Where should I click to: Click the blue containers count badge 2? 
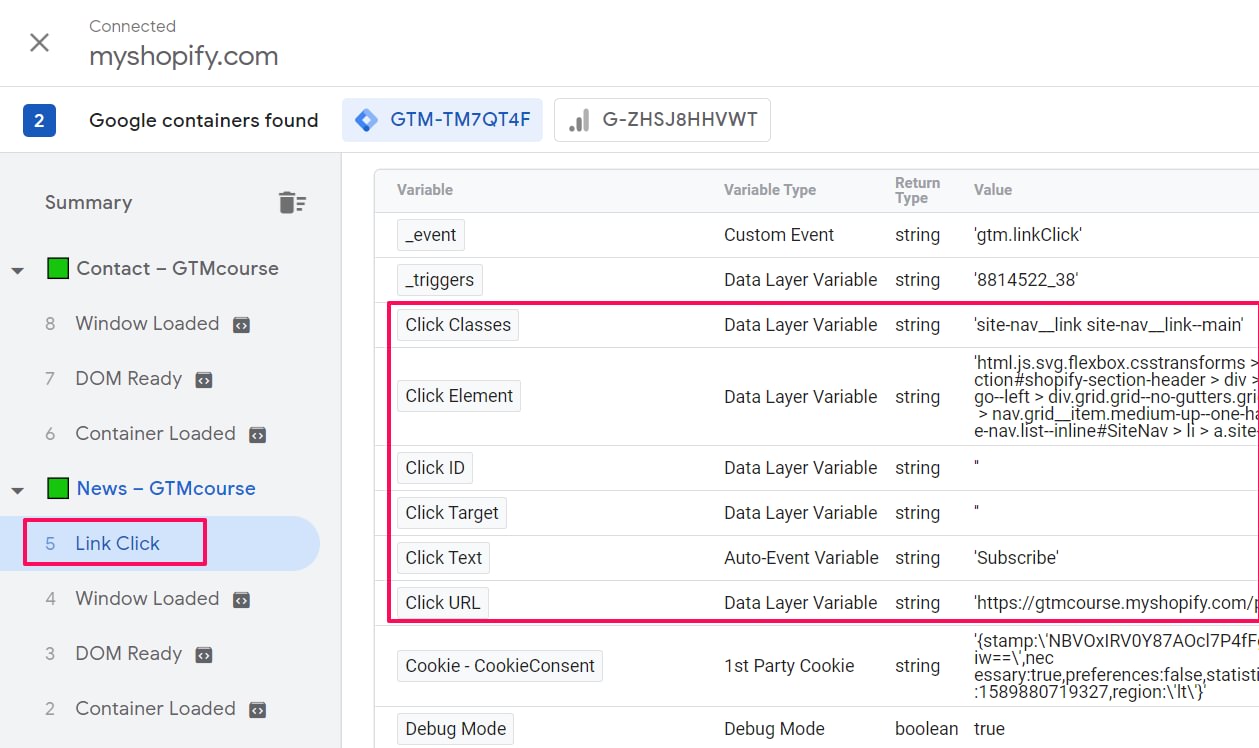tap(39, 121)
